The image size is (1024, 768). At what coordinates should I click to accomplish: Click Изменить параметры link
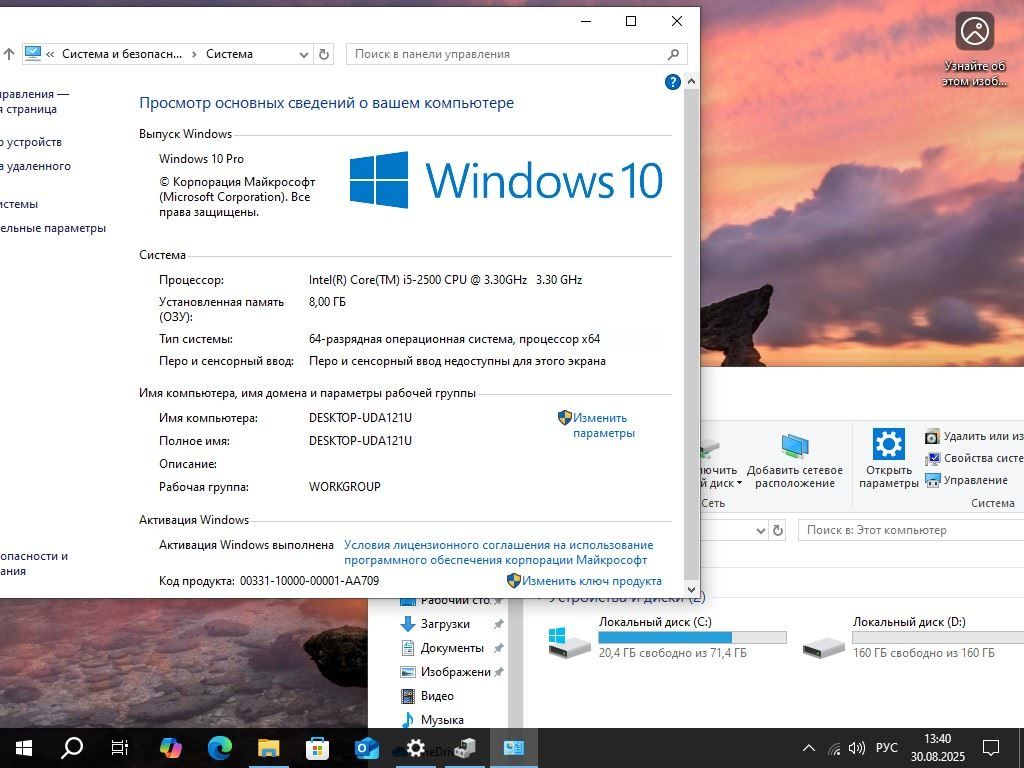(603, 426)
